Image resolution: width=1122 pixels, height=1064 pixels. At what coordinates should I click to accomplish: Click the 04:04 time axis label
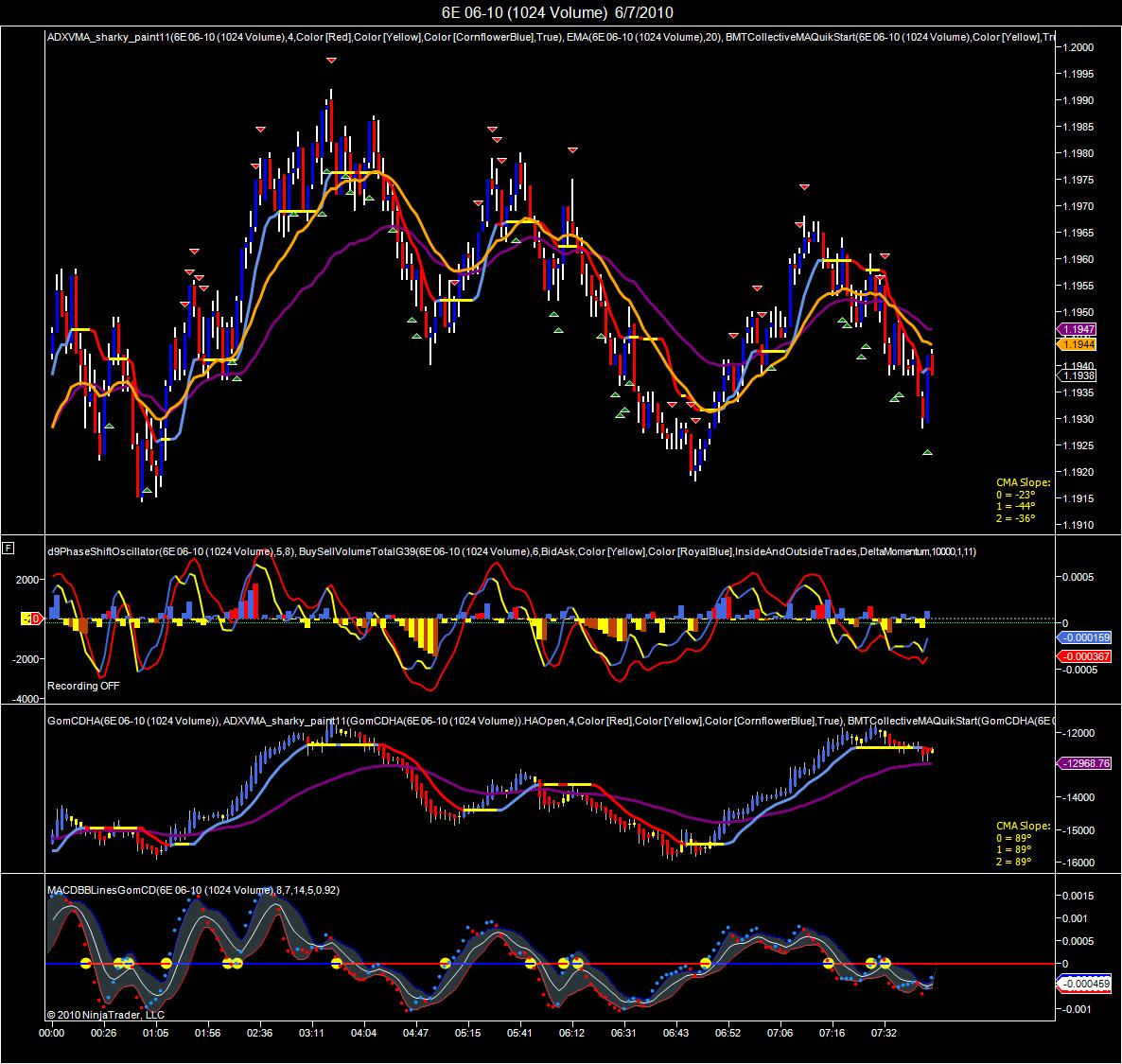tap(363, 1033)
